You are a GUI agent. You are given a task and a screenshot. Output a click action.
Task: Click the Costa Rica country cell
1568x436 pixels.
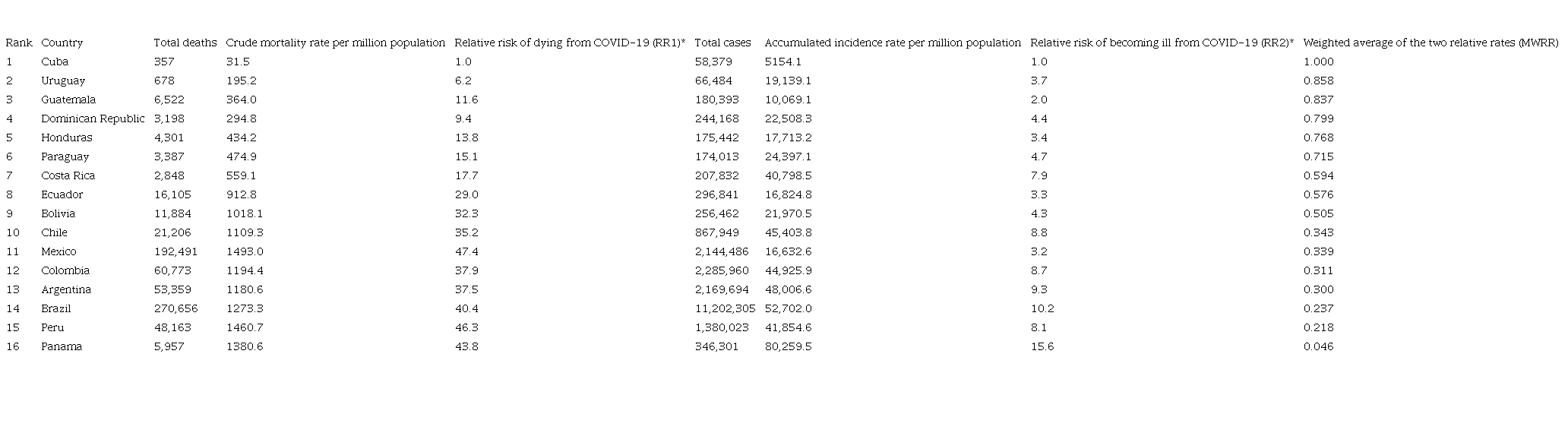point(68,175)
